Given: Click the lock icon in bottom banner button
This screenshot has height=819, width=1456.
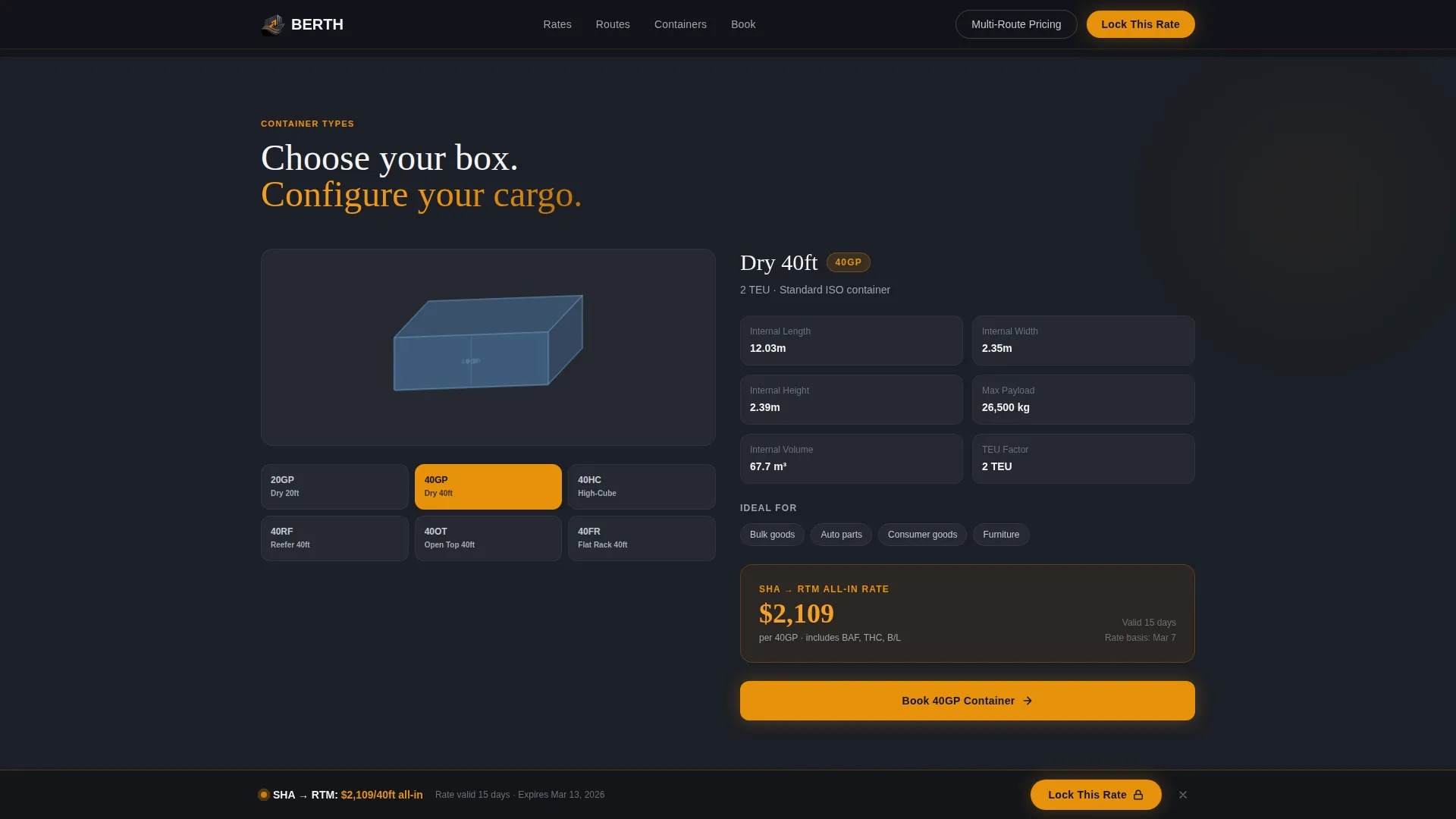Looking at the screenshot, I should point(1138,795).
